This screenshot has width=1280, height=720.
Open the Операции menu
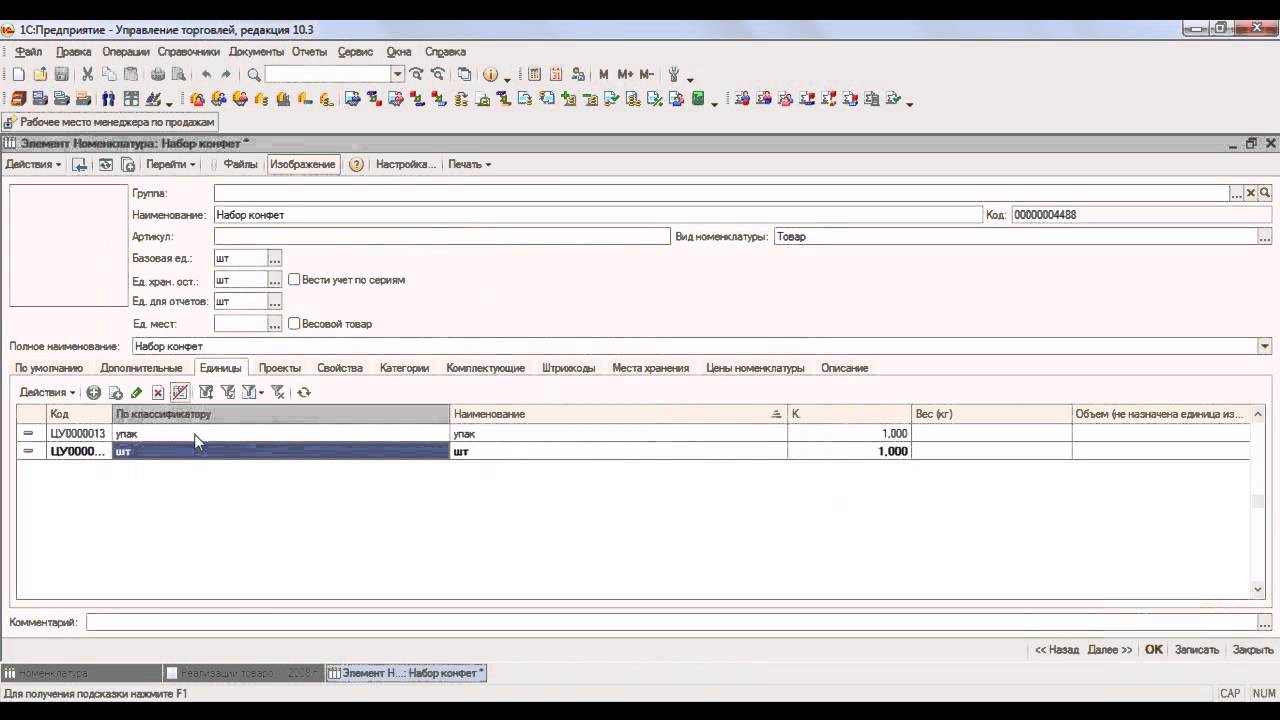(x=126, y=52)
